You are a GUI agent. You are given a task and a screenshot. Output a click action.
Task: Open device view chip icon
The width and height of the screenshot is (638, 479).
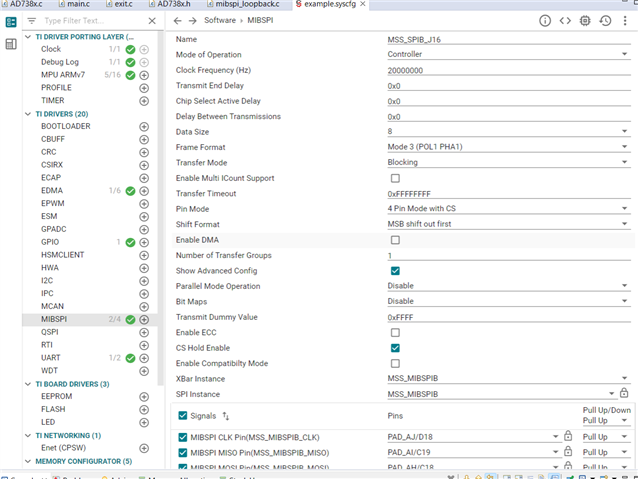(x=585, y=21)
